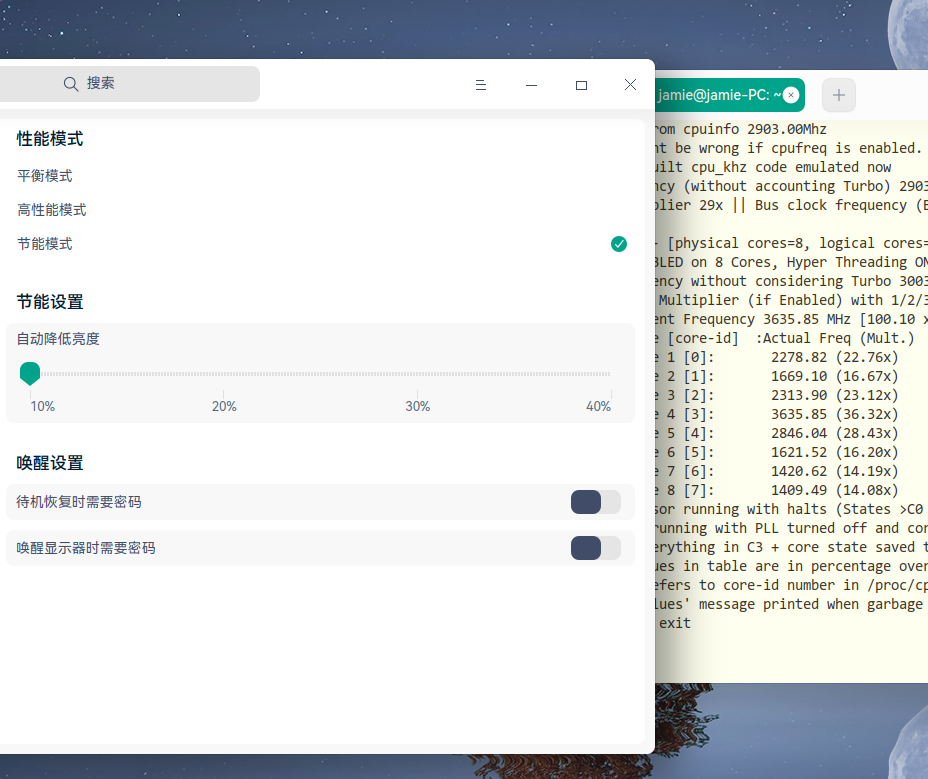Select 高性能模式 performance mode

click(52, 210)
